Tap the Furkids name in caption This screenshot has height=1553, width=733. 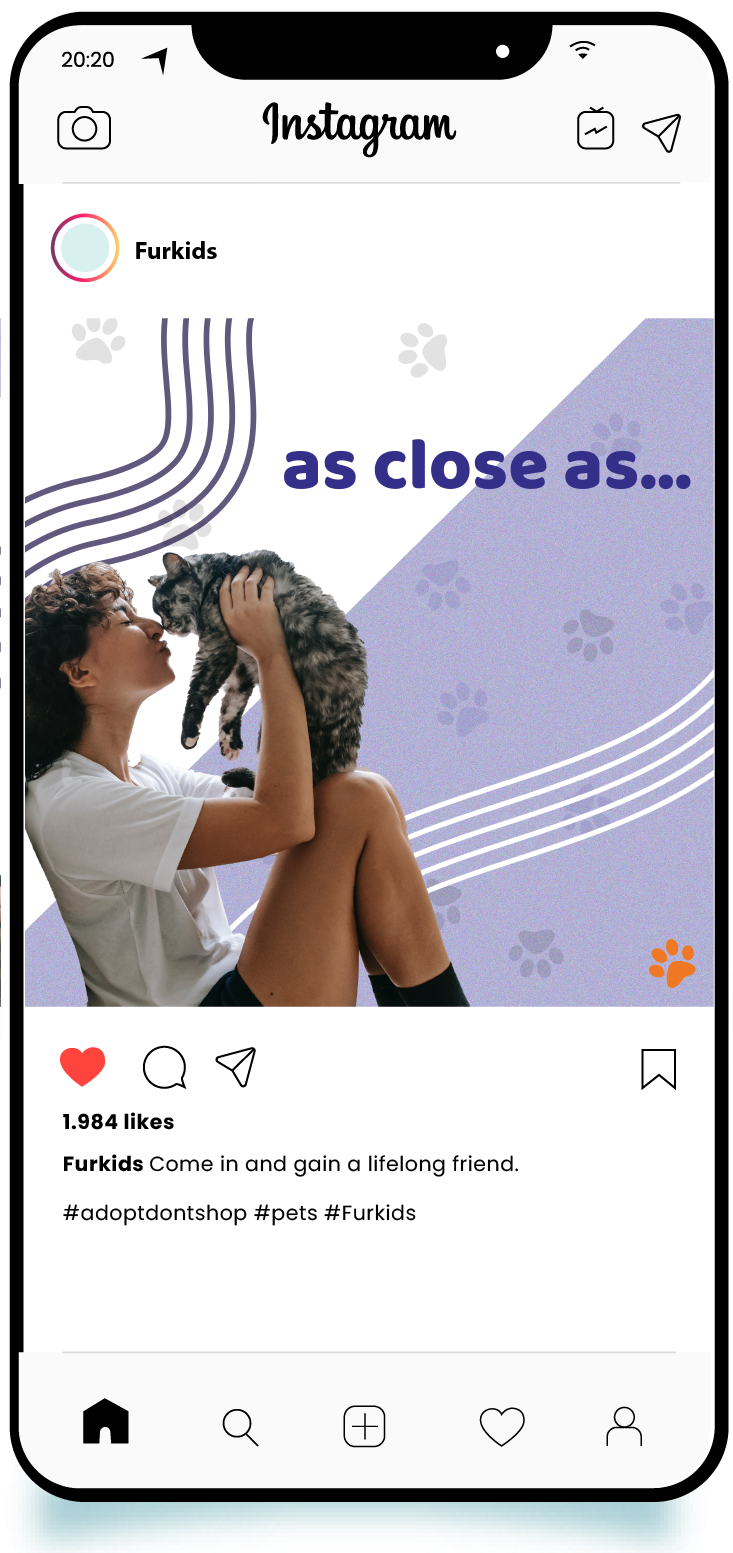click(103, 1164)
